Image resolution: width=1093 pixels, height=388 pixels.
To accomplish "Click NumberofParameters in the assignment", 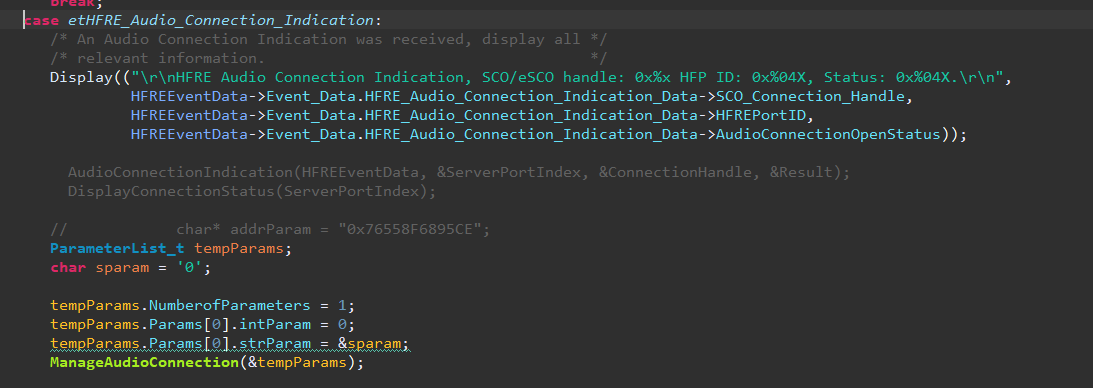I will [229, 305].
